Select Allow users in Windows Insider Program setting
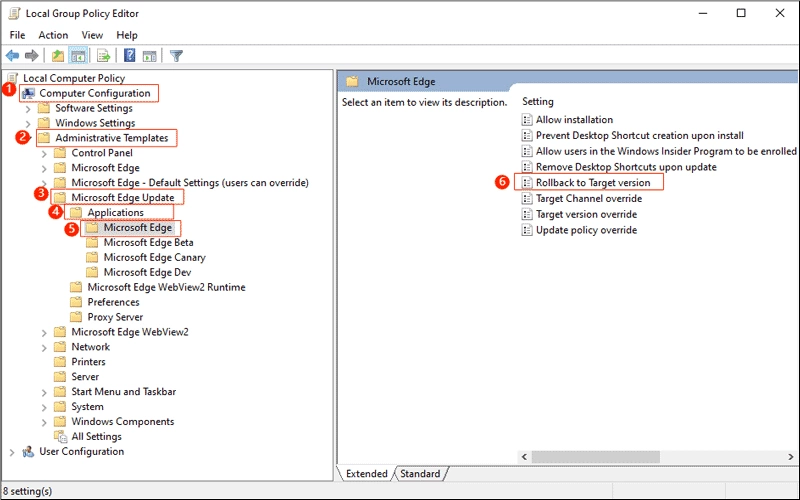Viewport: 800px width, 500px height. click(666, 152)
